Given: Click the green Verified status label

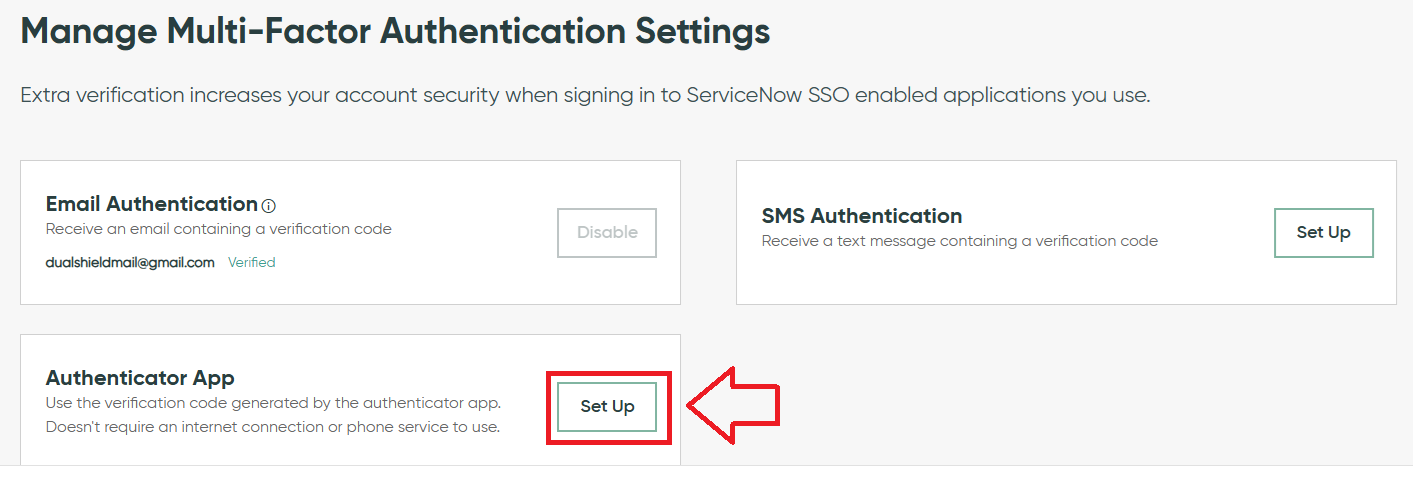Looking at the screenshot, I should click(251, 263).
